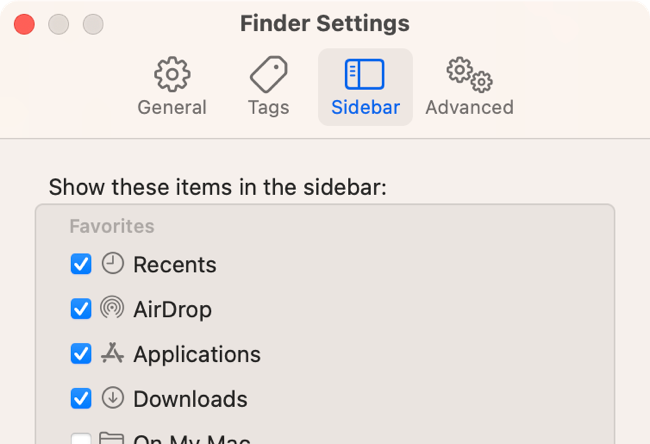Disable the AirDrop sidebar checkbox
The image size is (650, 444).
pos(81,309)
